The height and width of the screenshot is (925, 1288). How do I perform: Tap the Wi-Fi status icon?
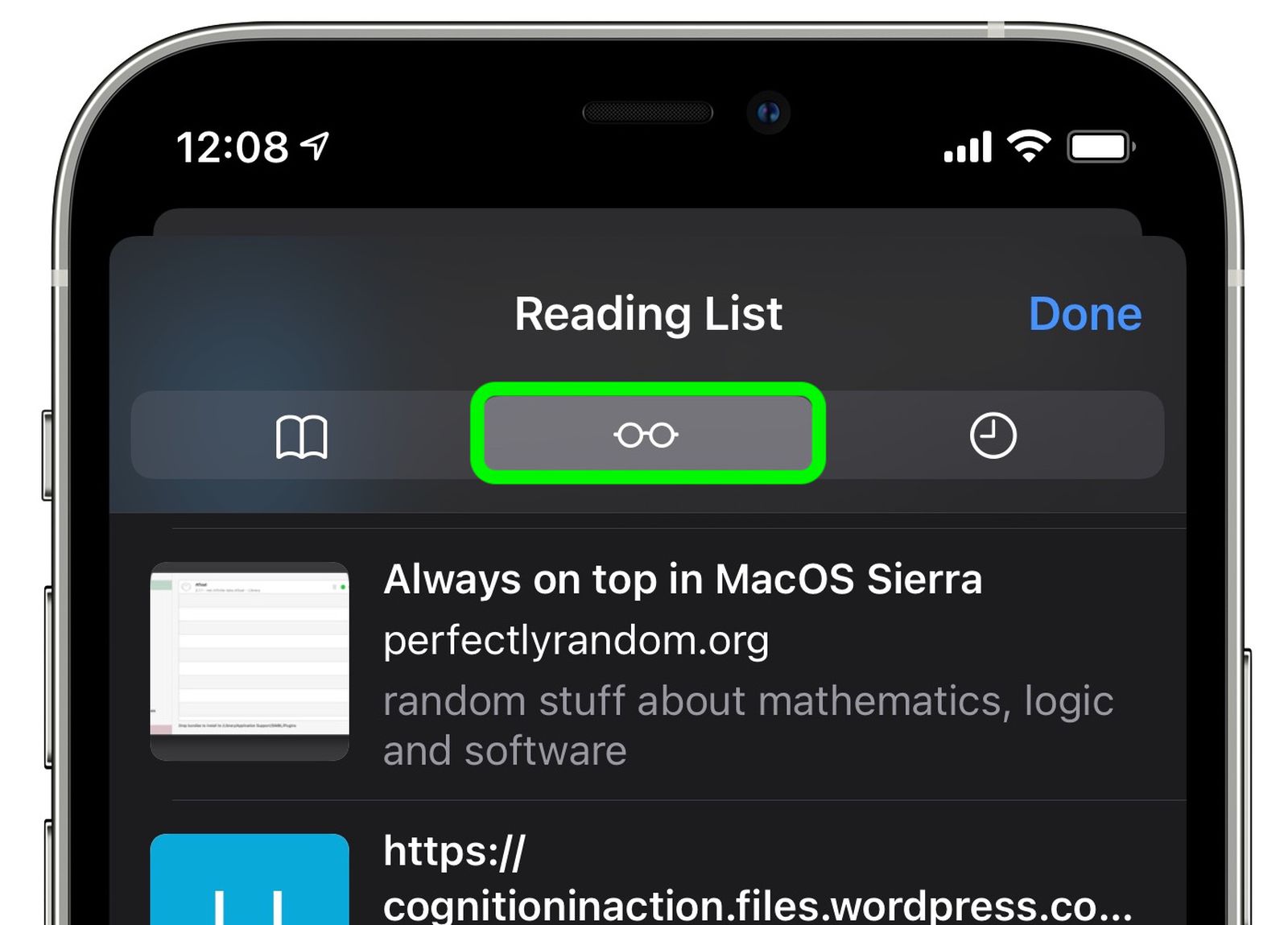[x=1028, y=146]
